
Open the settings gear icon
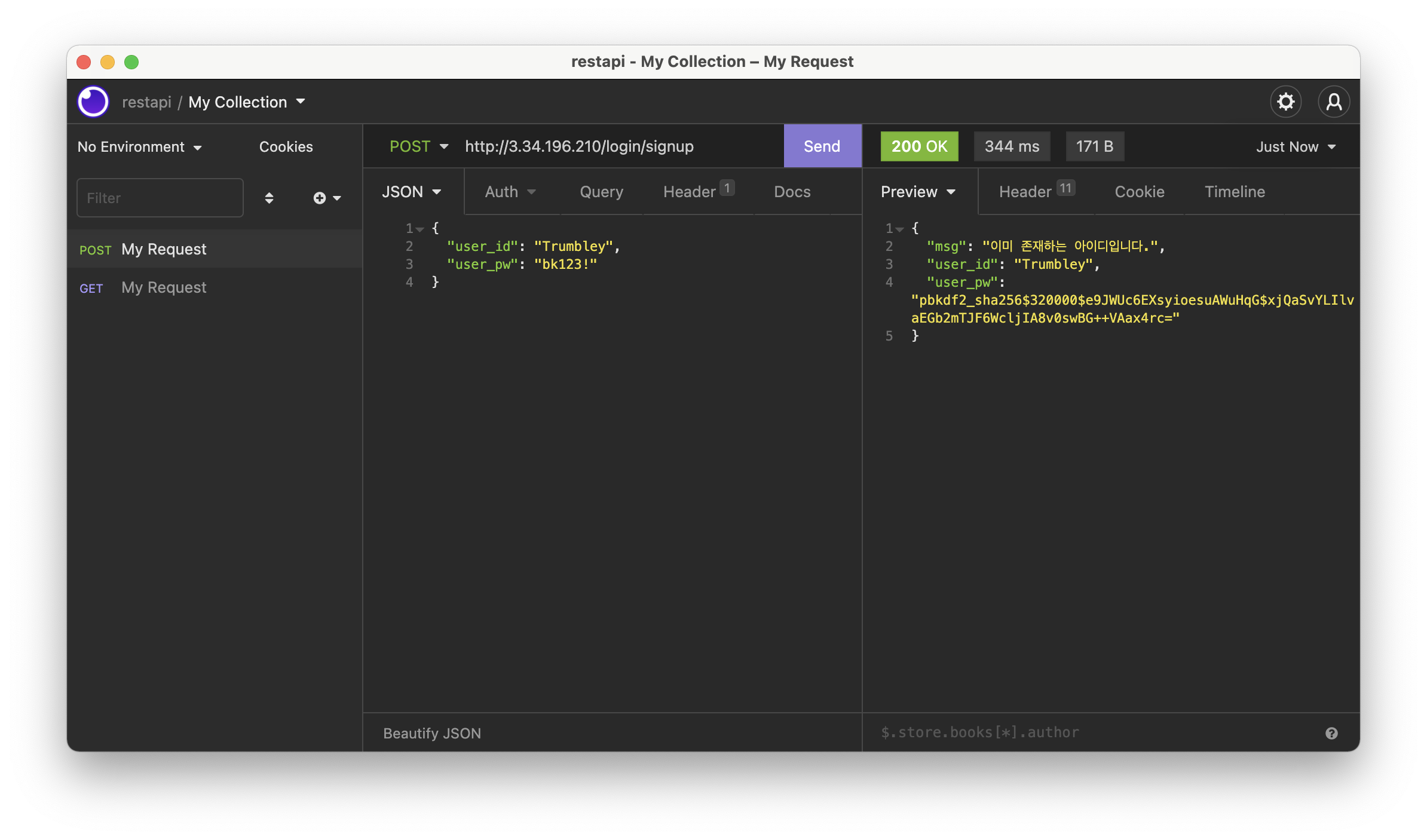coord(1285,102)
